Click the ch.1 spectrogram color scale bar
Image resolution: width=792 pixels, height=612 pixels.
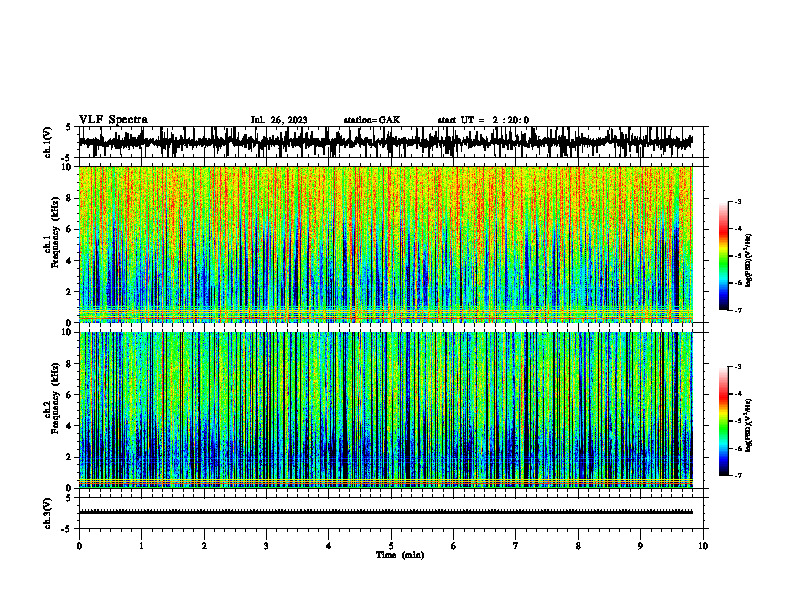pyautogui.click(x=723, y=256)
